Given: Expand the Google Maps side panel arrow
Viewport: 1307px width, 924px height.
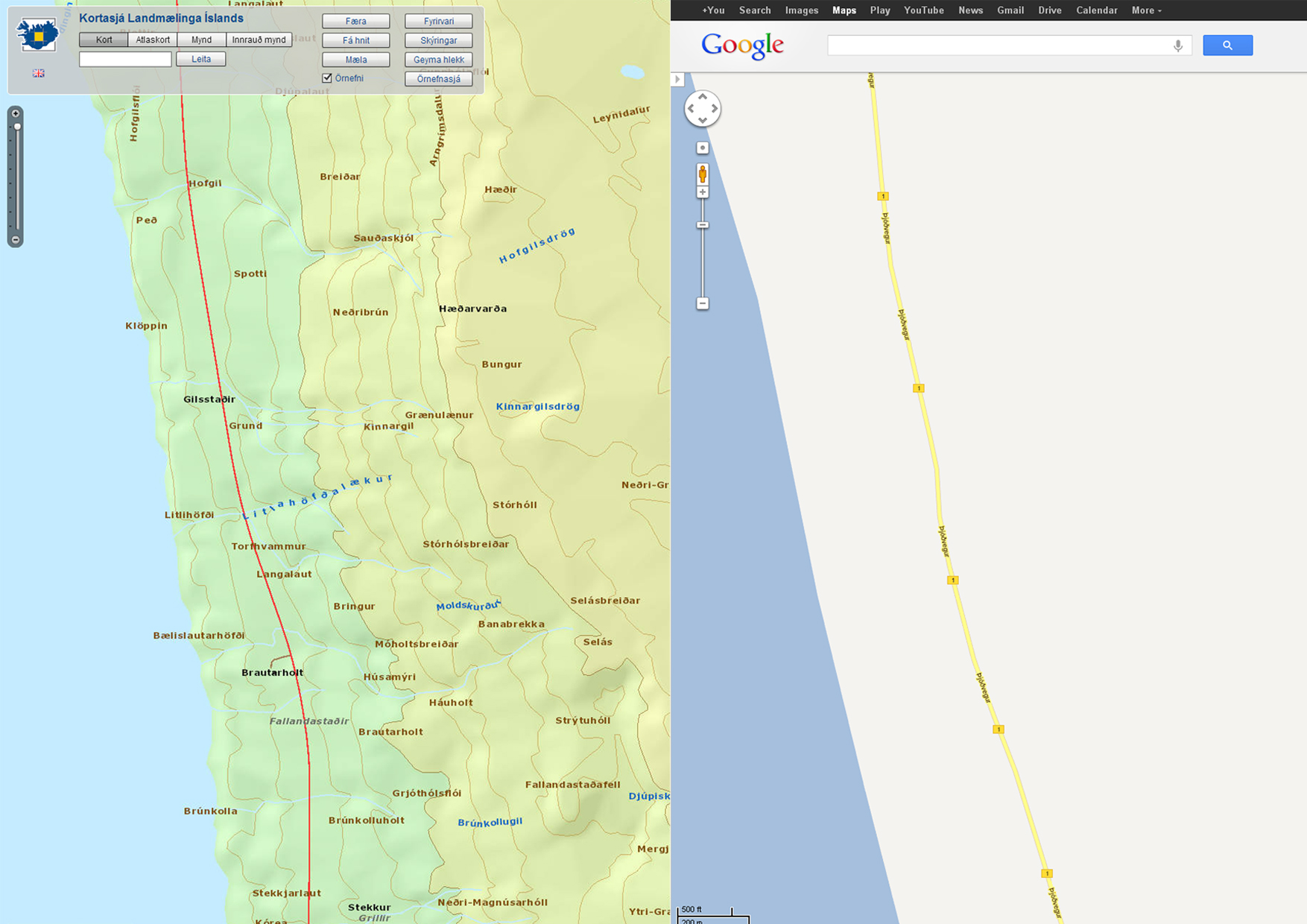Looking at the screenshot, I should [677, 79].
